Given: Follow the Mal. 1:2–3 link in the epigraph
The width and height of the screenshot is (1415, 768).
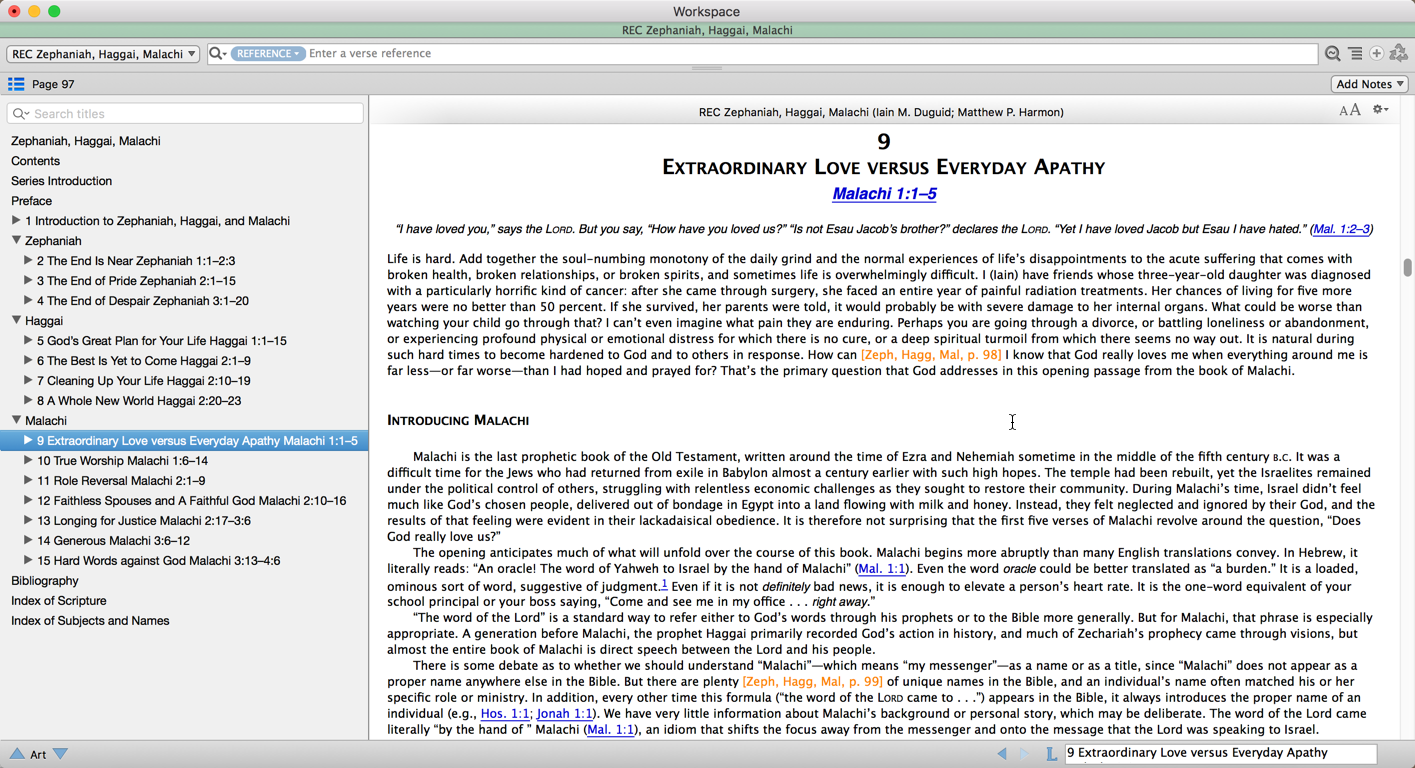Looking at the screenshot, I should (1341, 229).
